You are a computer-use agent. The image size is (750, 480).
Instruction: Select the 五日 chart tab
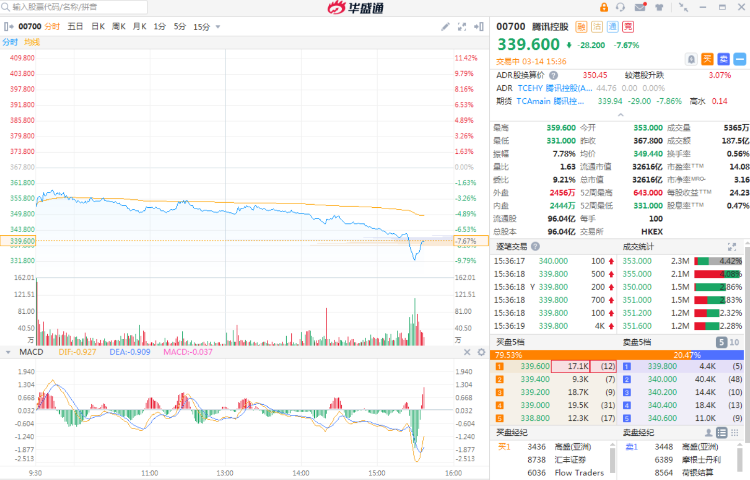tap(75, 27)
